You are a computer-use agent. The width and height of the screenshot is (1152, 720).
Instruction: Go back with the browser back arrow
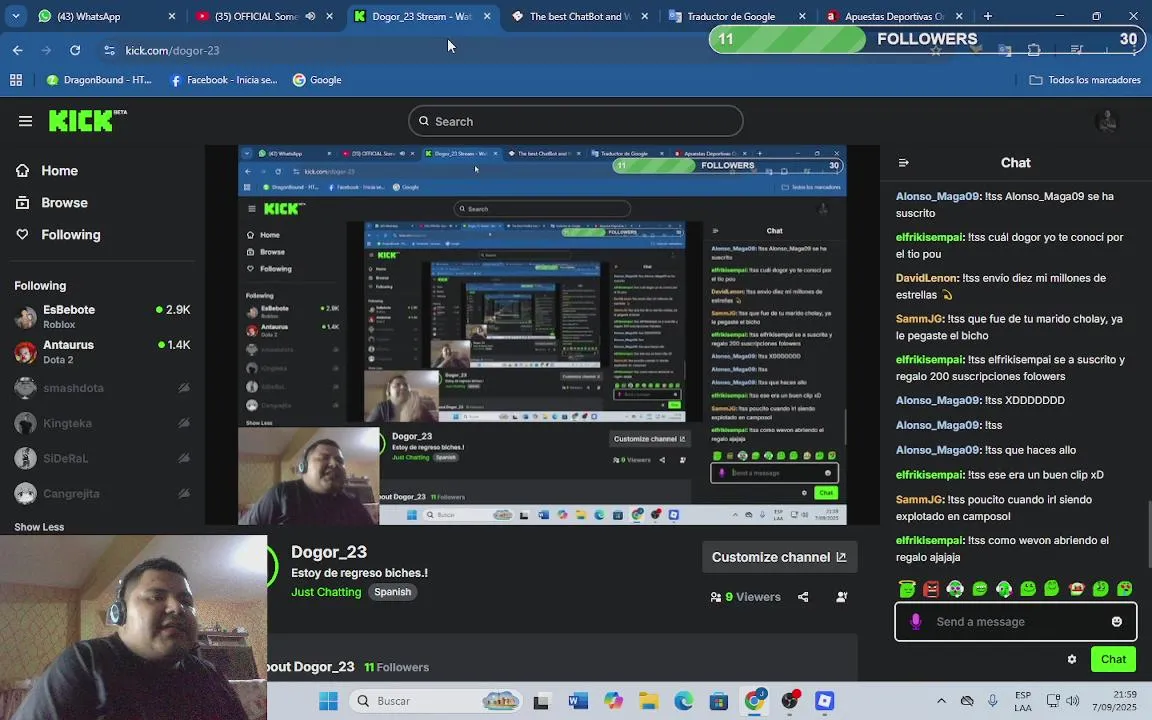pyautogui.click(x=18, y=50)
